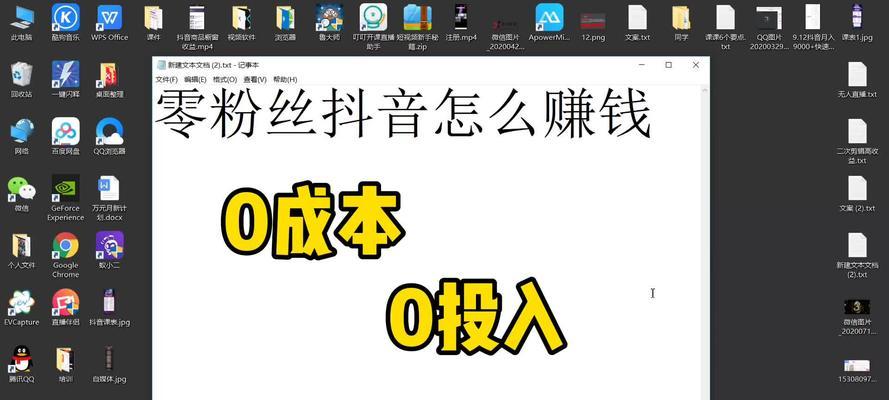Select the 微信图片_2020071 image with gold 3
889x400 pixels.
point(857,317)
